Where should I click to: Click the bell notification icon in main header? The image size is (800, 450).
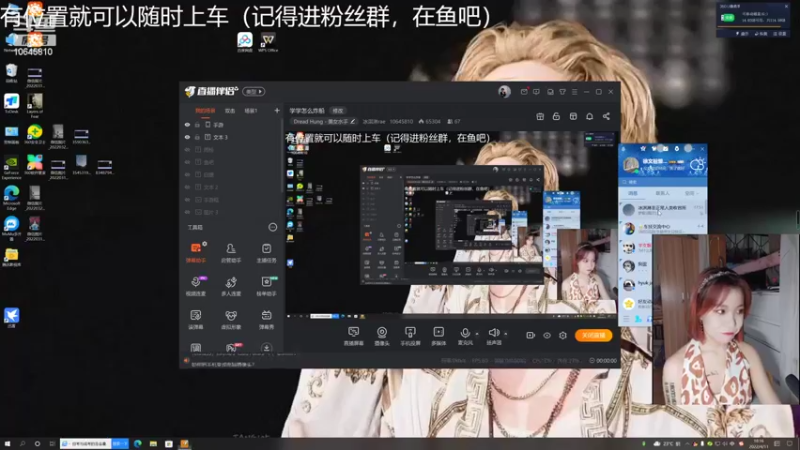589,116
